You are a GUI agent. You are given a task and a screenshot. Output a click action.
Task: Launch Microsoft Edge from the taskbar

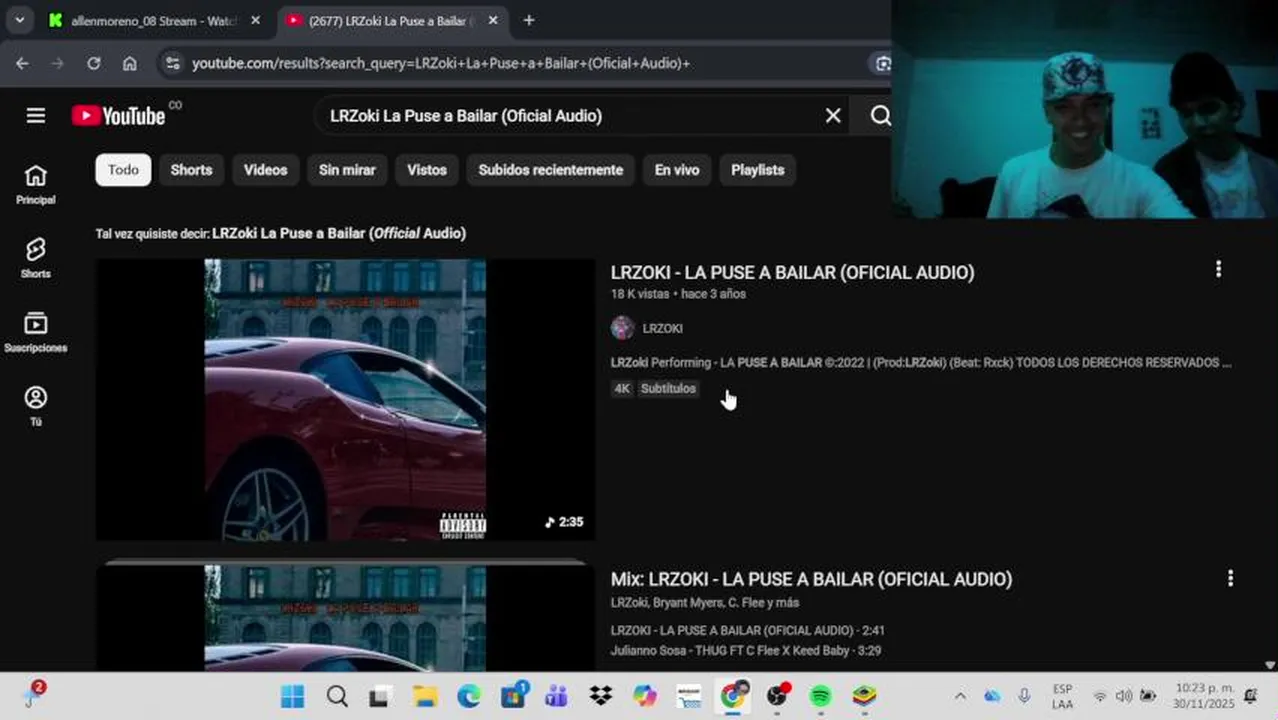pyautogui.click(x=469, y=696)
